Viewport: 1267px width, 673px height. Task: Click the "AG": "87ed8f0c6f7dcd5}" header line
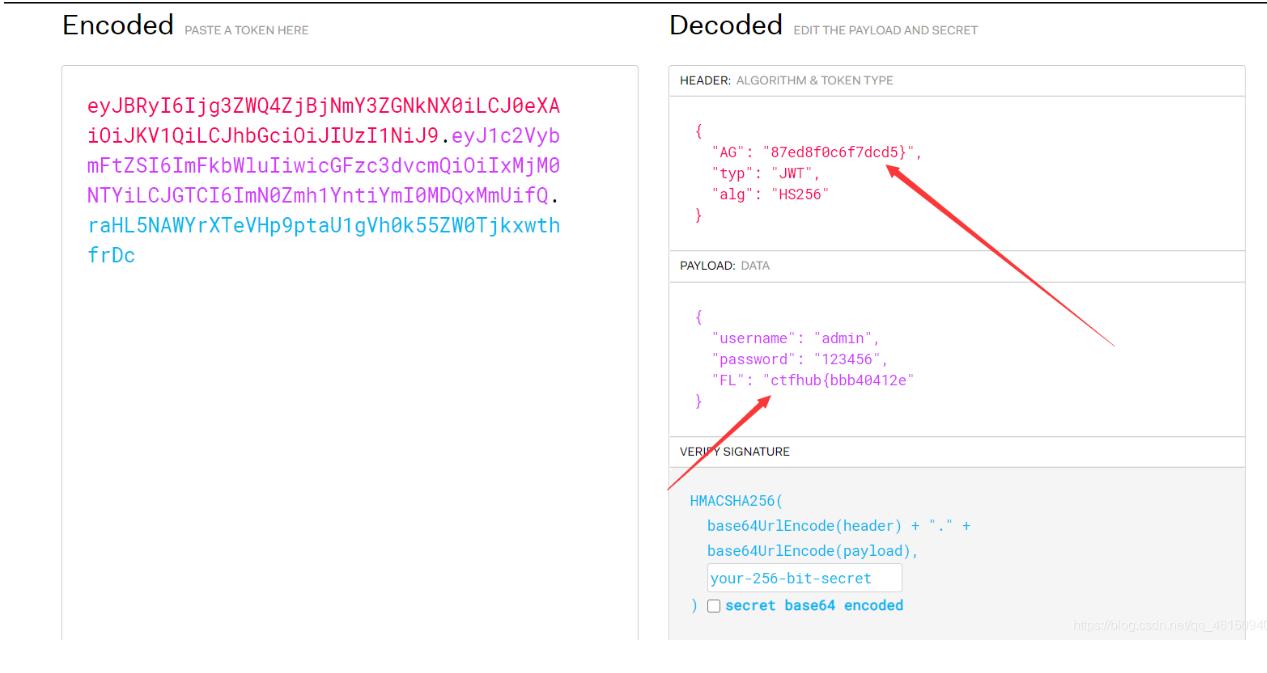click(817, 152)
